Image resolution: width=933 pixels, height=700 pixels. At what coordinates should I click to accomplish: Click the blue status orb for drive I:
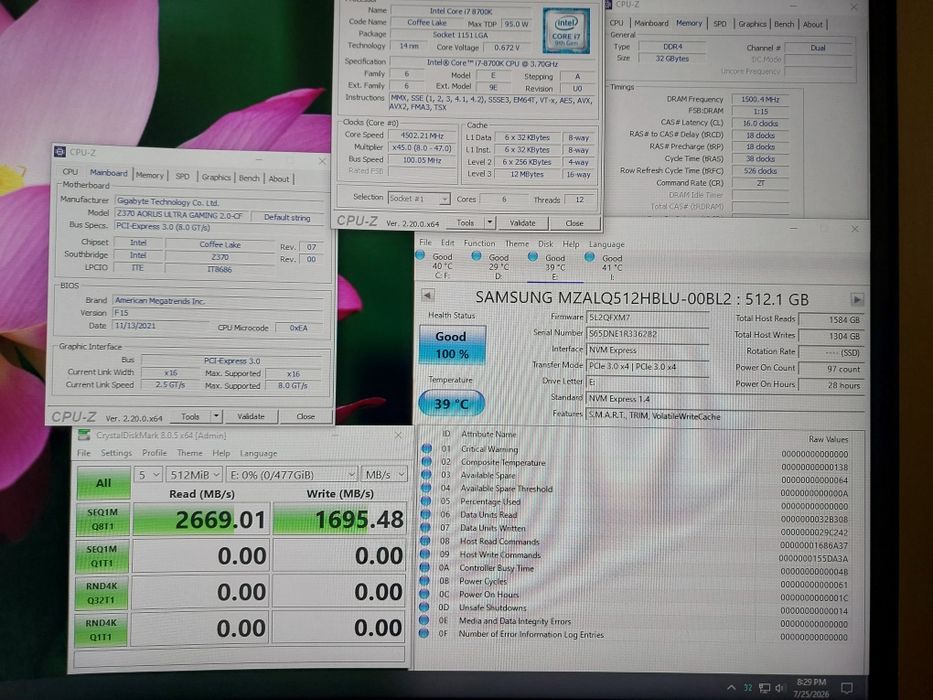click(x=589, y=257)
